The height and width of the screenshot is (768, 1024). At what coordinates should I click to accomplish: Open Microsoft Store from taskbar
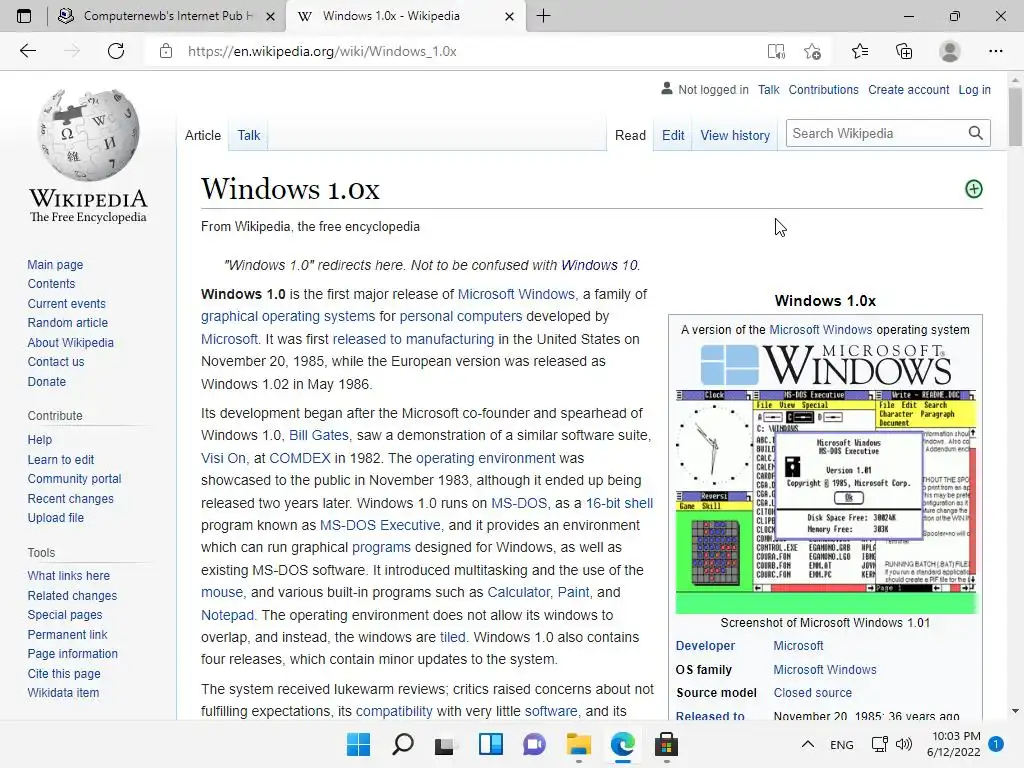666,744
